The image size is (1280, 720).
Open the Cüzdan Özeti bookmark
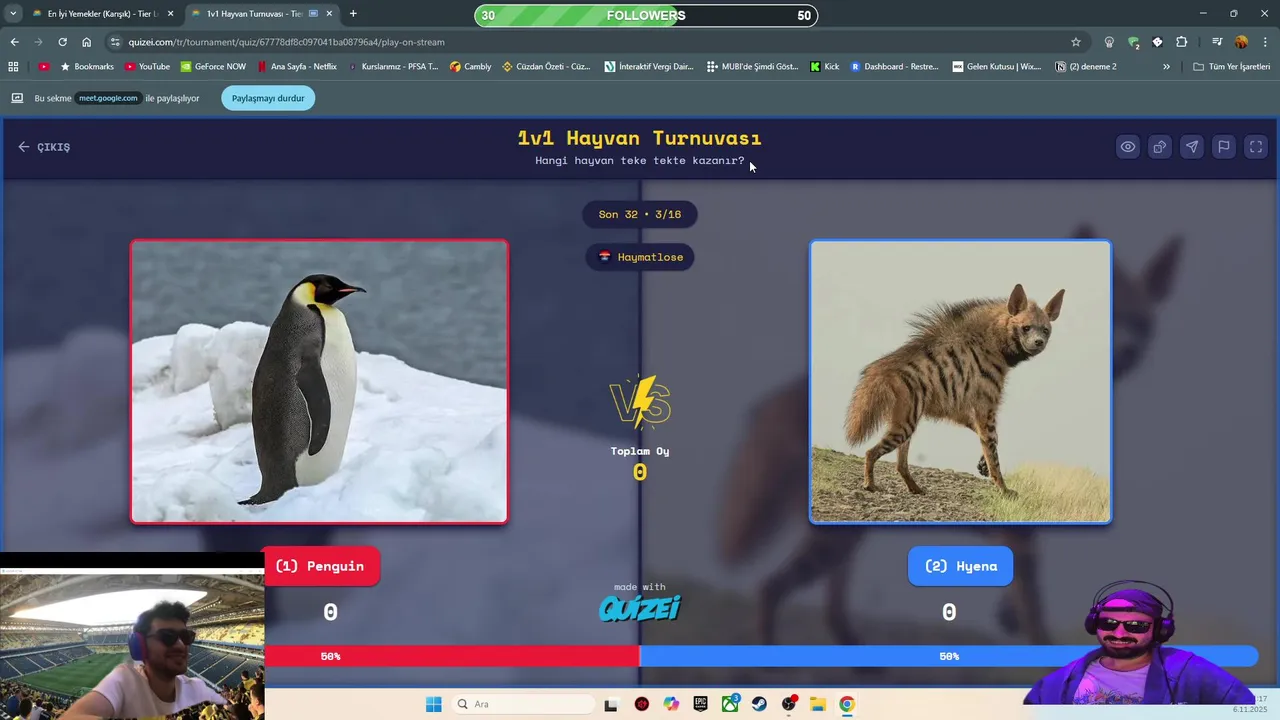pyautogui.click(x=546, y=67)
